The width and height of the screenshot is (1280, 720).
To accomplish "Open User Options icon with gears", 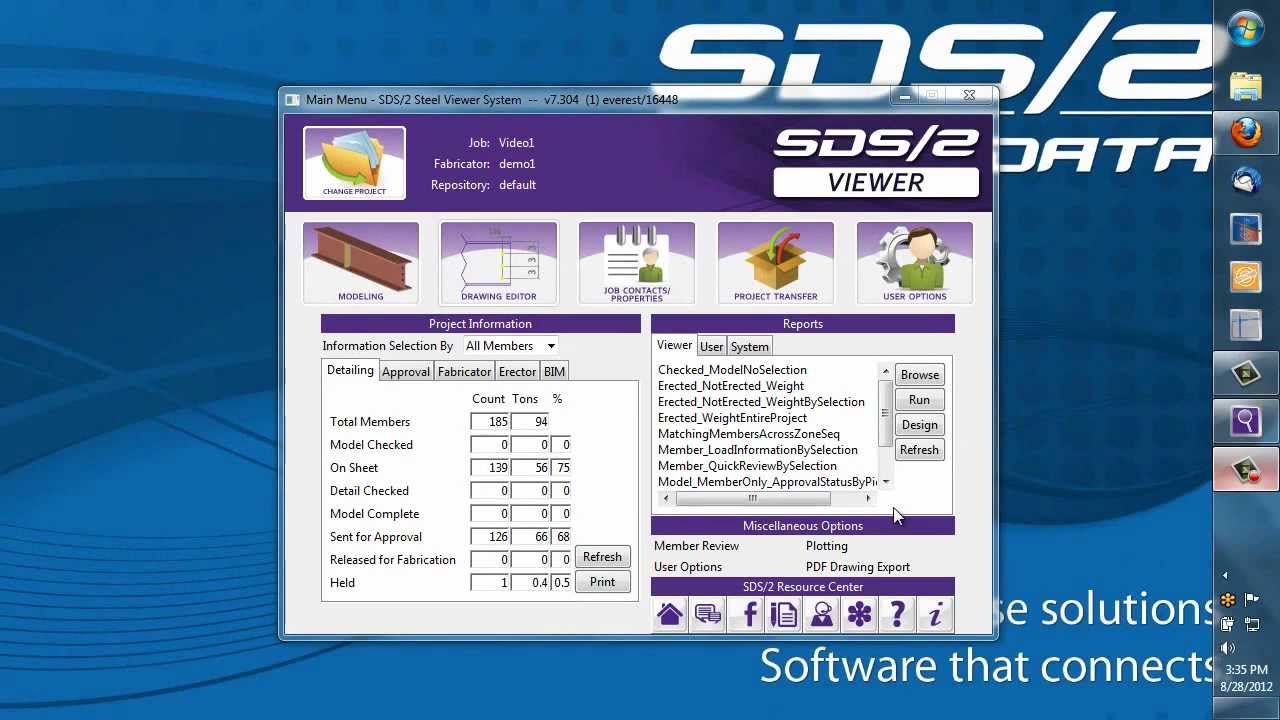I will click(915, 262).
